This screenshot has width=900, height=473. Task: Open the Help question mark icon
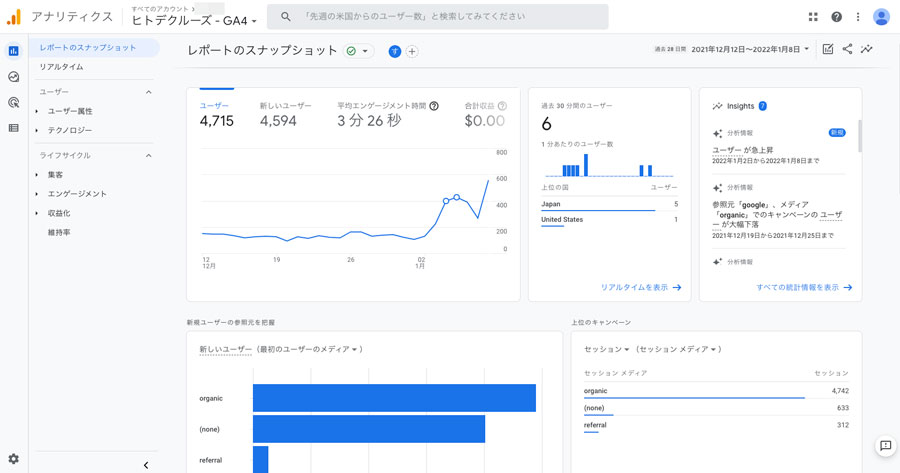point(836,17)
